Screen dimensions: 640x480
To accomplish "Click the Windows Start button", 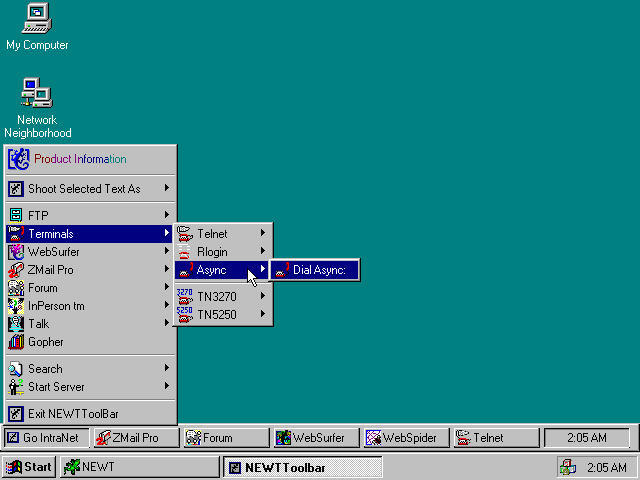I will [x=29, y=467].
